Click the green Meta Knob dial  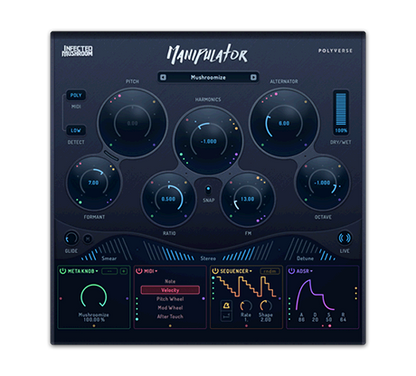(94, 296)
